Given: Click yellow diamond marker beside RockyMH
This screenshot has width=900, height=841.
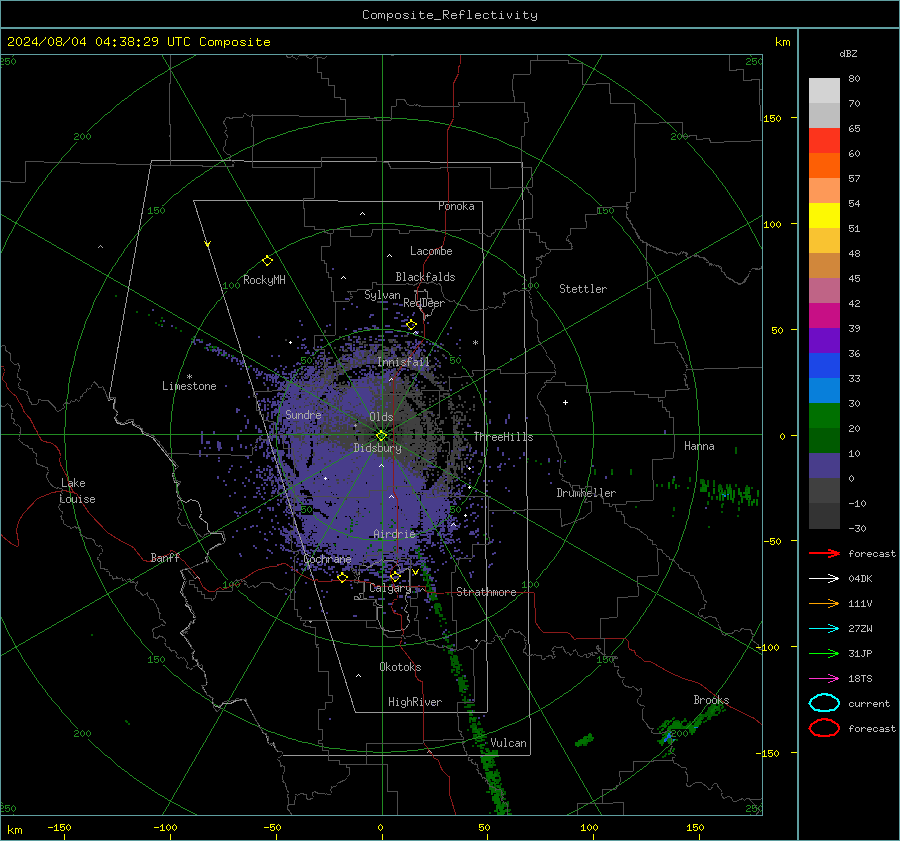Looking at the screenshot, I should 267,261.
